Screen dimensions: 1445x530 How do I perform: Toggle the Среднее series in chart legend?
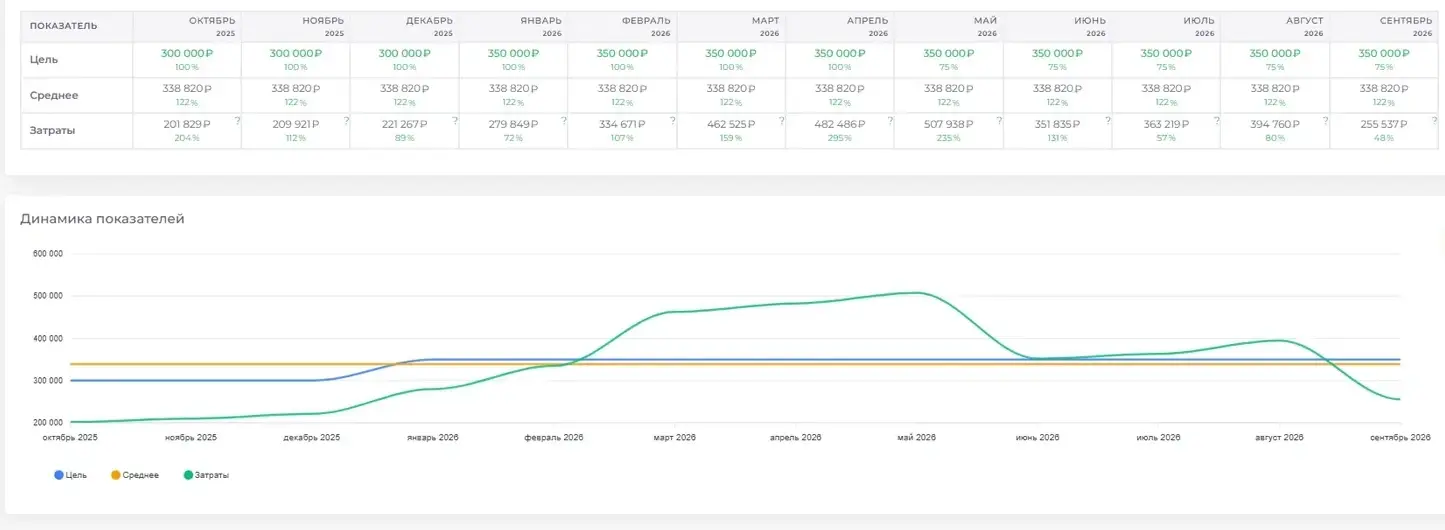134,475
